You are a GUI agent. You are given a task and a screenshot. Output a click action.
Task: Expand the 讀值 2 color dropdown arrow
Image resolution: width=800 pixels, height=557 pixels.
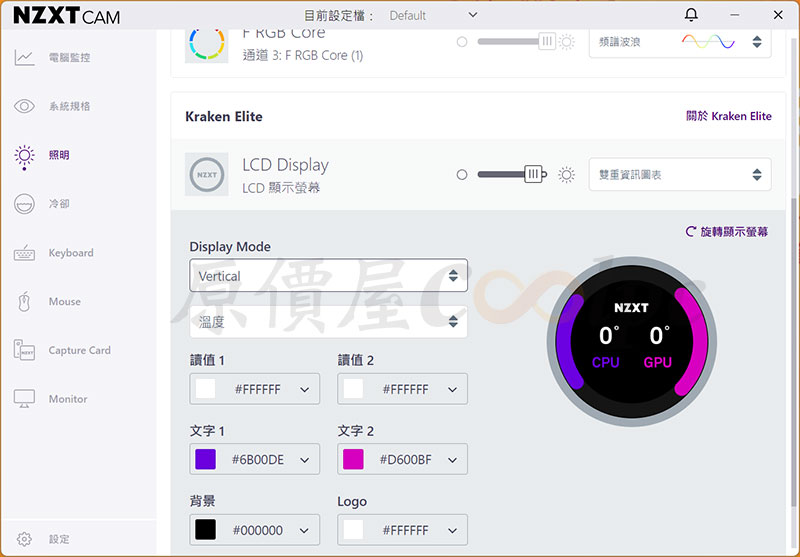(x=453, y=390)
